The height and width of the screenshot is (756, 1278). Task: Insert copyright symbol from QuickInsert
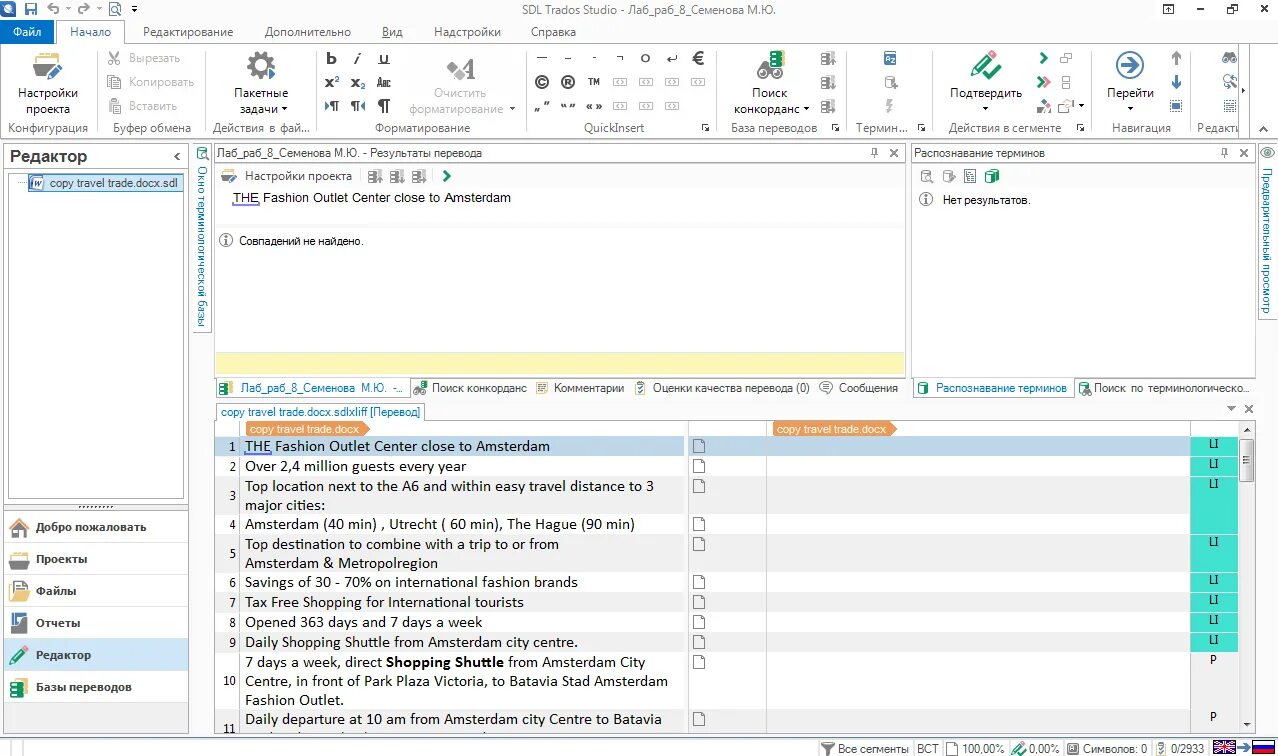point(542,82)
